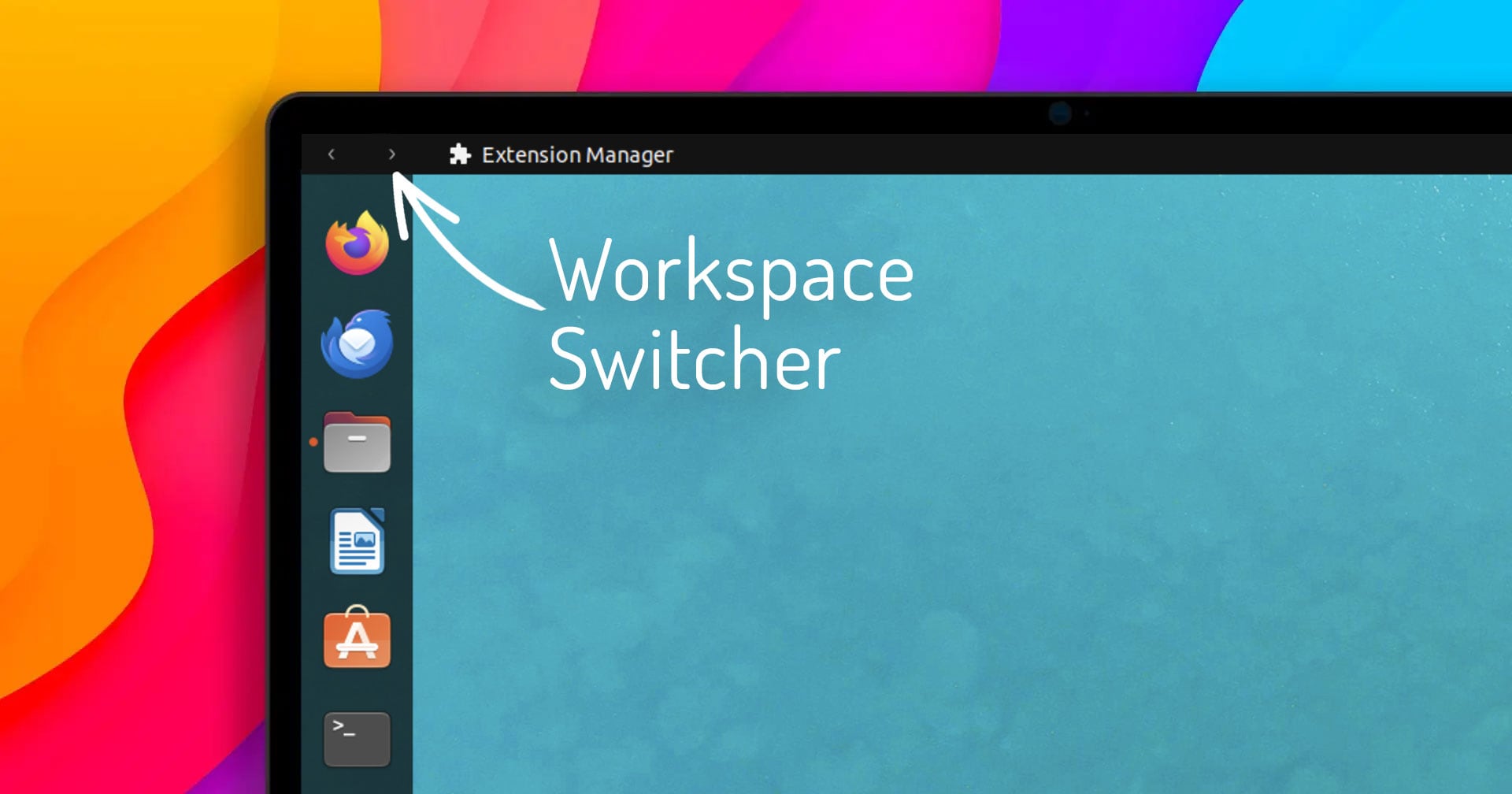Open Ubuntu Software store from the dock

[357, 637]
